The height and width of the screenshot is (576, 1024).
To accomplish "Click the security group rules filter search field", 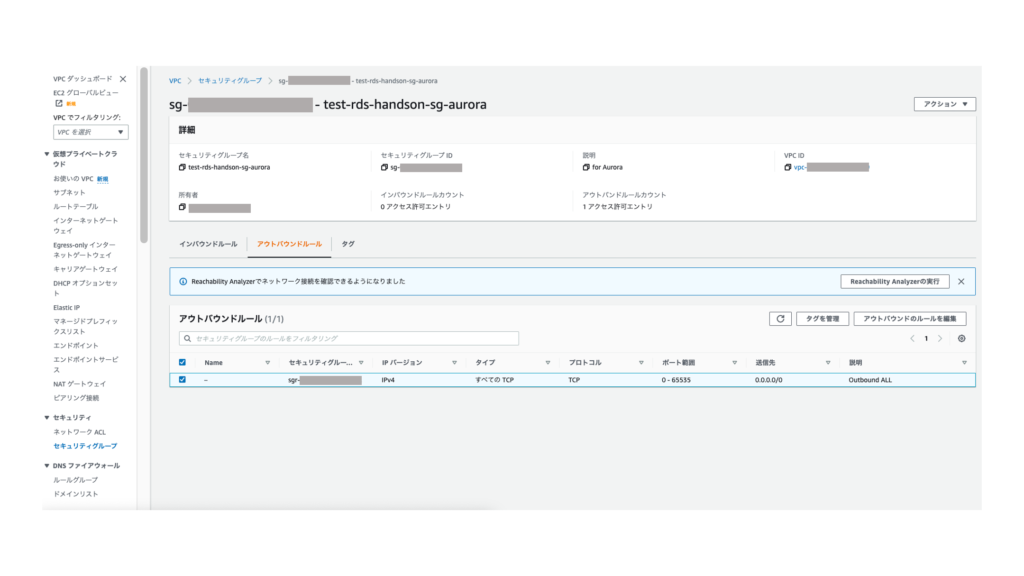I will pos(348,339).
